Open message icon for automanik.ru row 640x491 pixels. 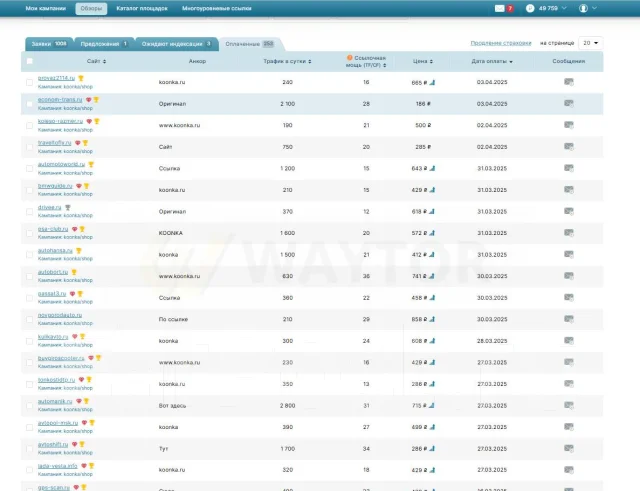point(569,405)
